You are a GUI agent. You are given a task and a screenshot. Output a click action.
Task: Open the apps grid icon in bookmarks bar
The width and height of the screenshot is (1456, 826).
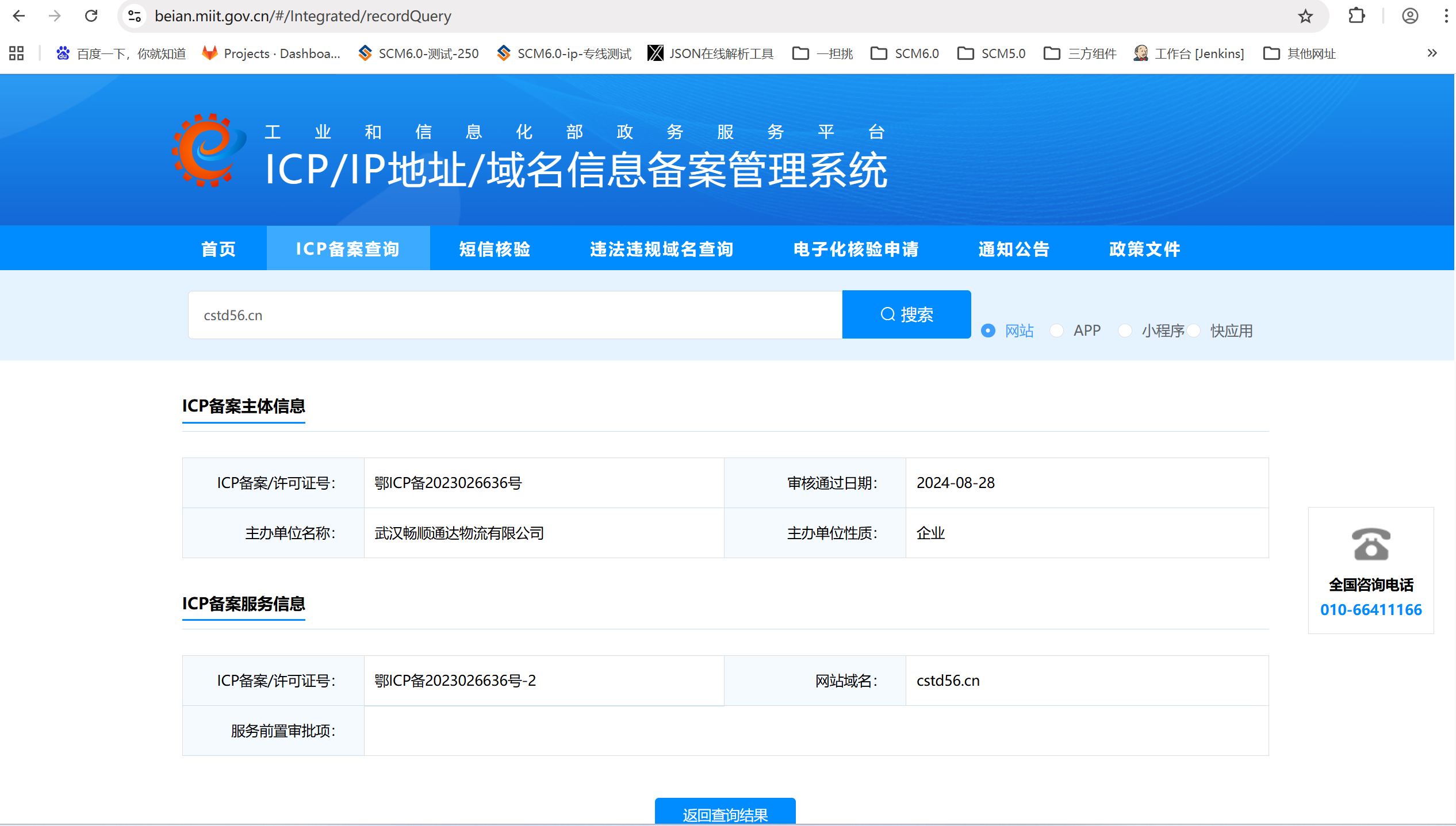(x=16, y=53)
